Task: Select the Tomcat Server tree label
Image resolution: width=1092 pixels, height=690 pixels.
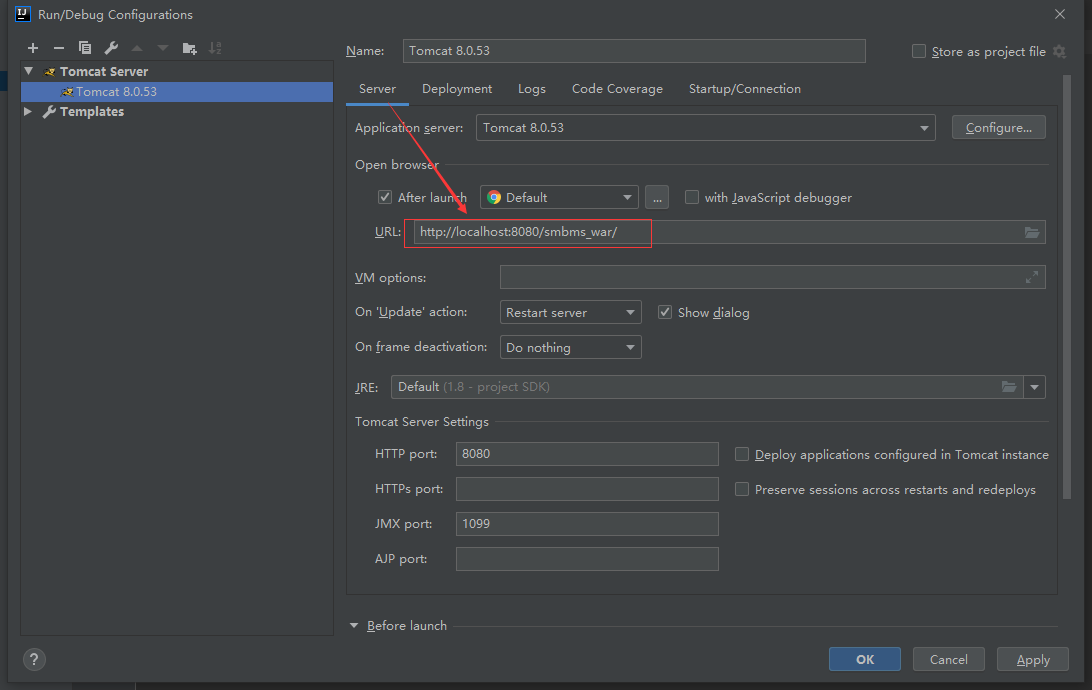Action: tap(104, 72)
